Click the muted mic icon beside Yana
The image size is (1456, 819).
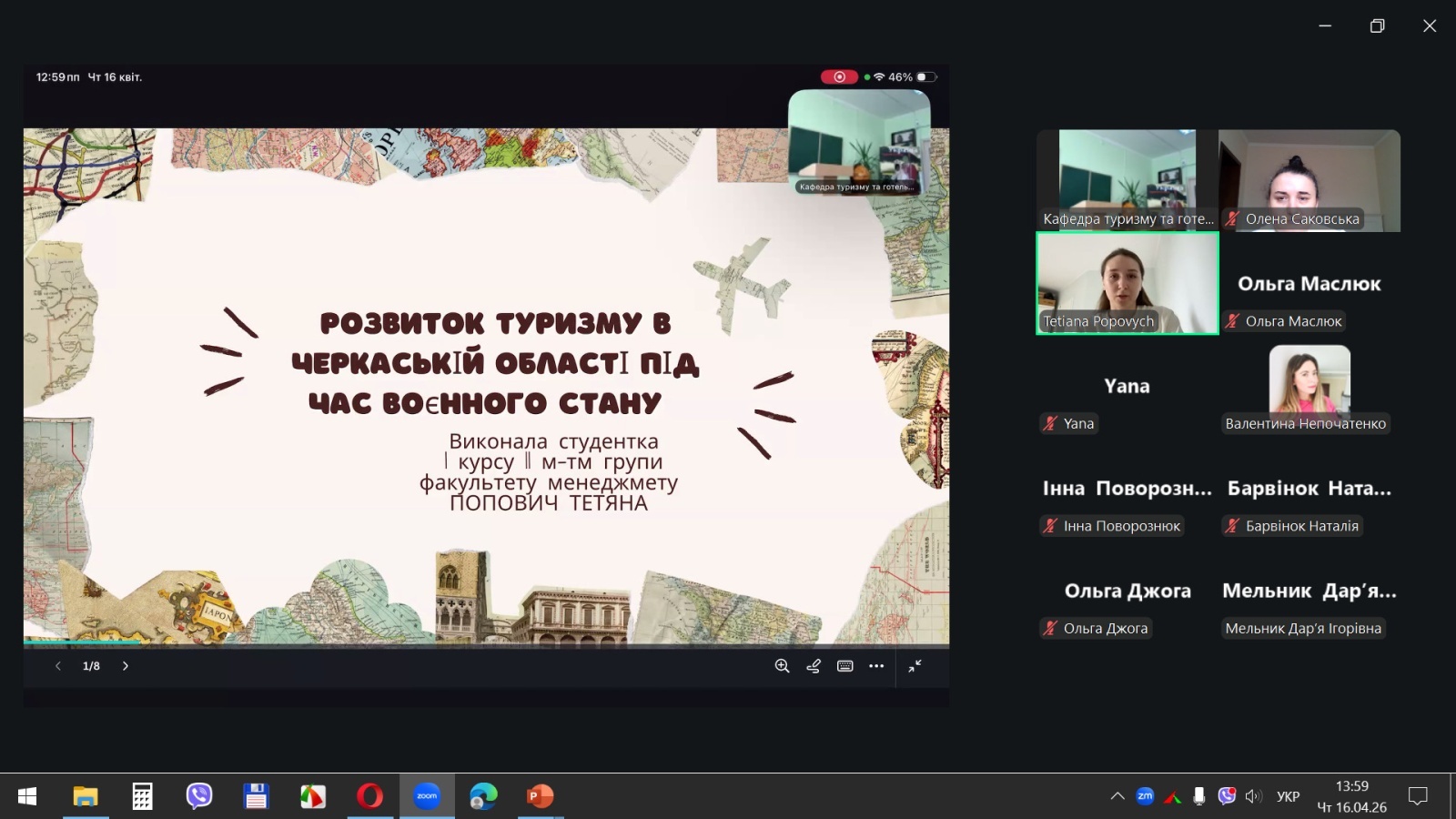point(1050,423)
